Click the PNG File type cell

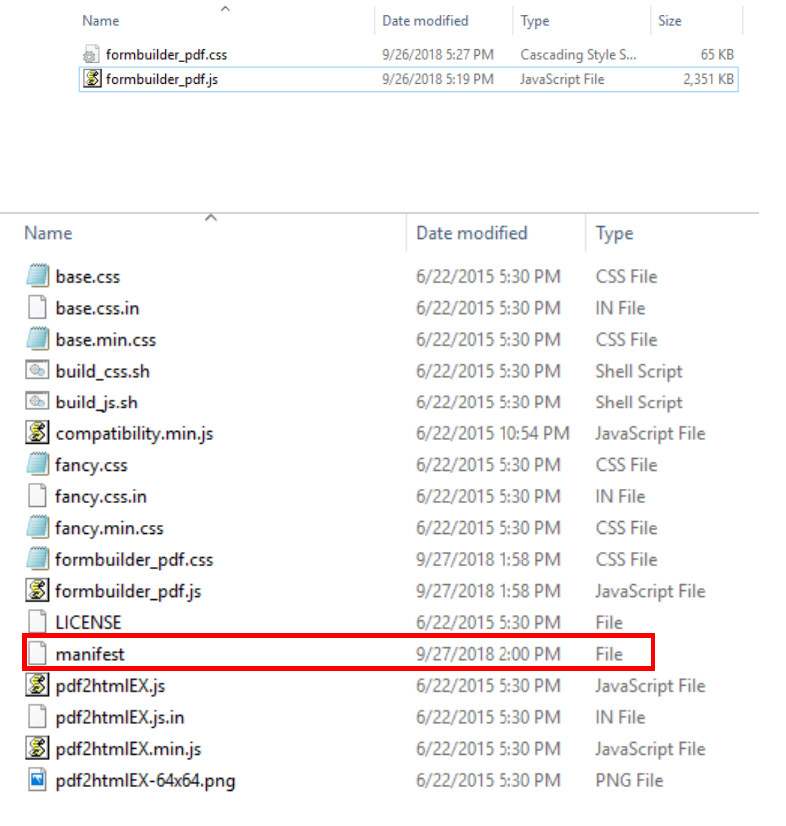(629, 780)
